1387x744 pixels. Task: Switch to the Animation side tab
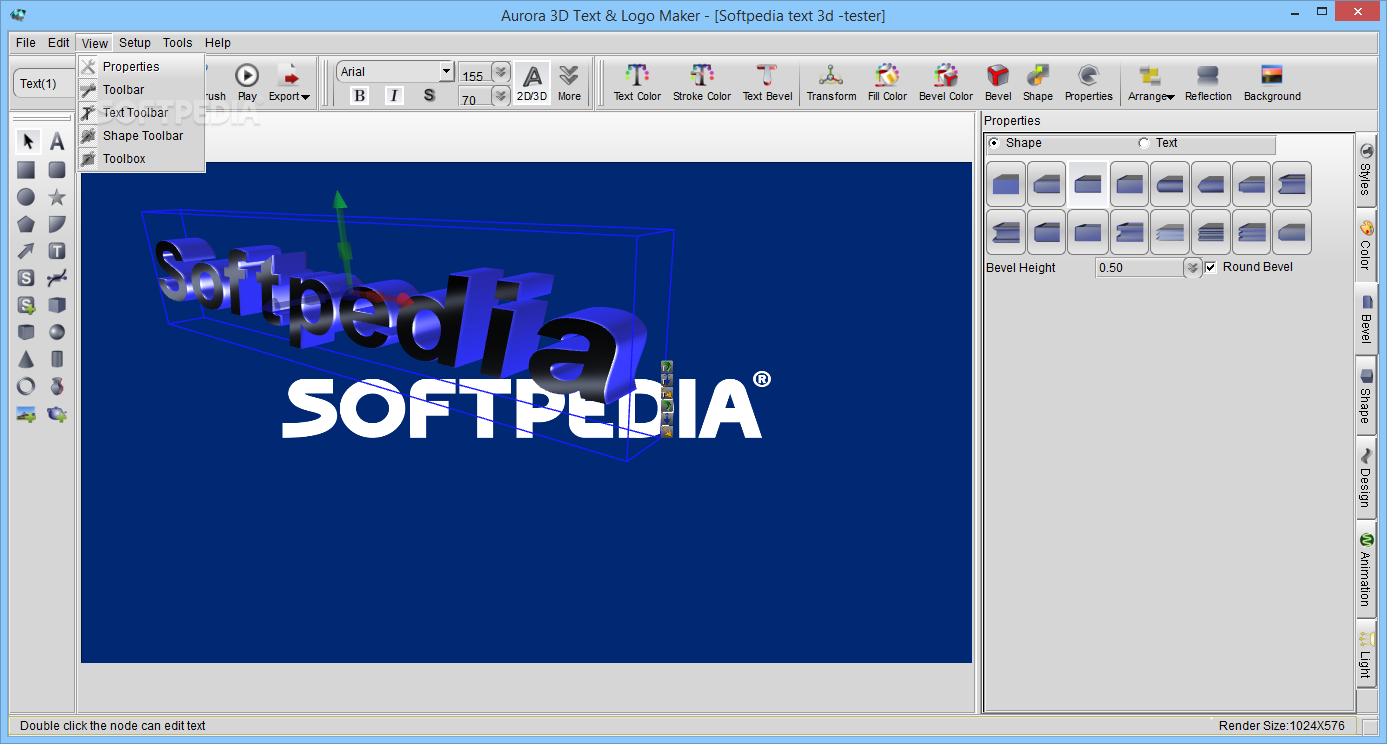[1366, 568]
